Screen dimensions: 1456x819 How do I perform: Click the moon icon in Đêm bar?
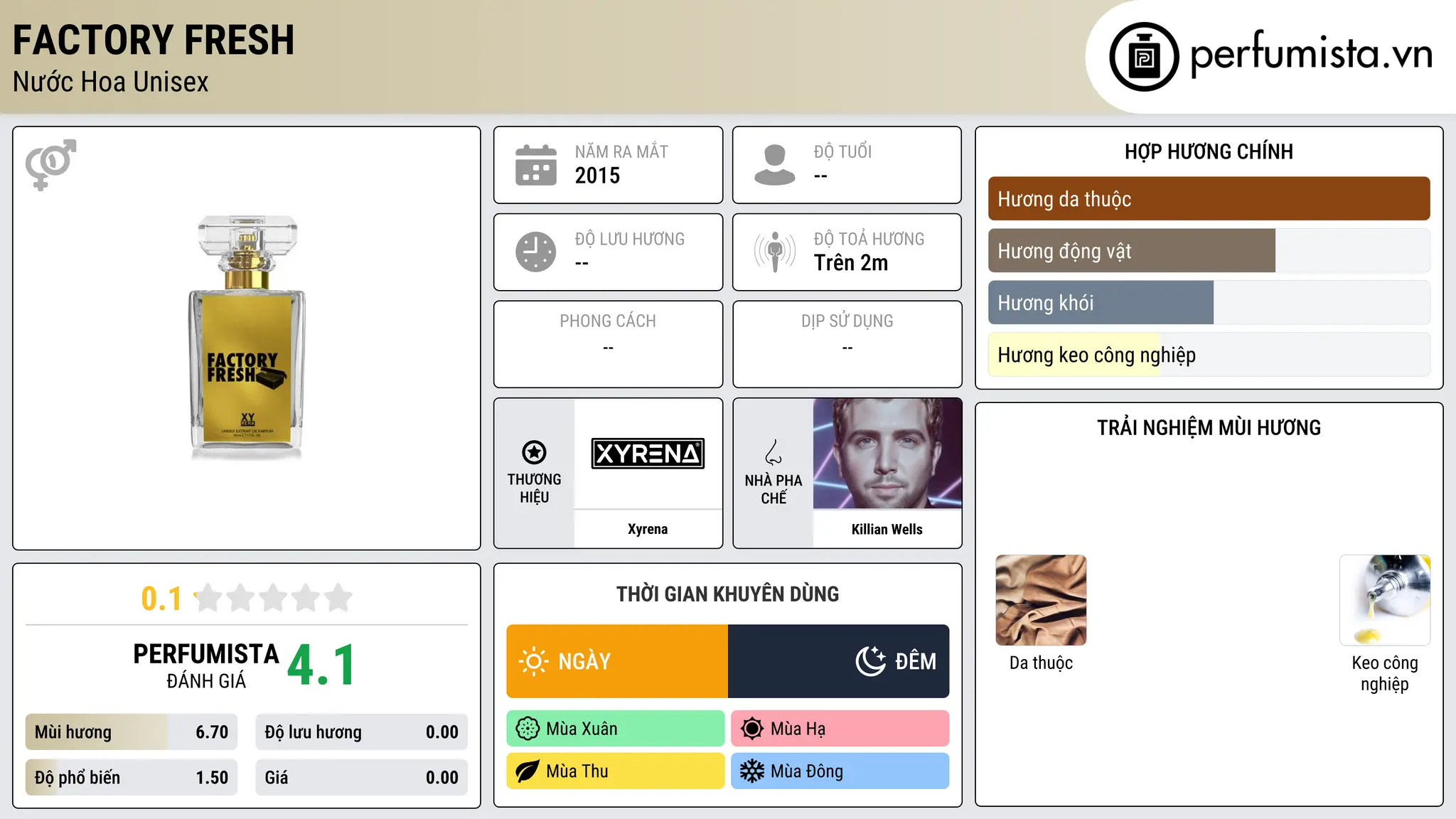click(870, 661)
